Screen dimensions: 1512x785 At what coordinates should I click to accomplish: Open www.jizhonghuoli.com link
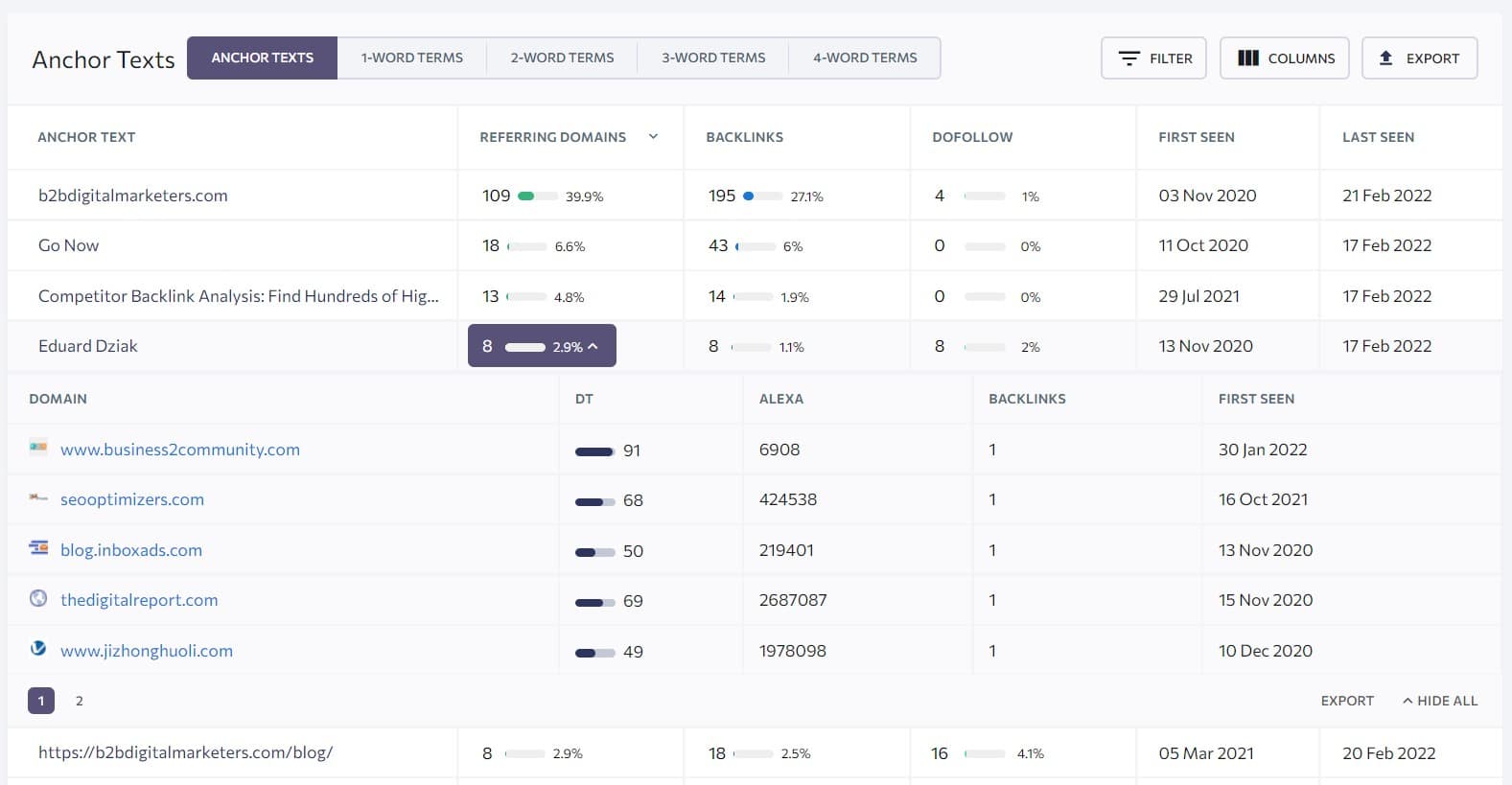[x=147, y=651]
